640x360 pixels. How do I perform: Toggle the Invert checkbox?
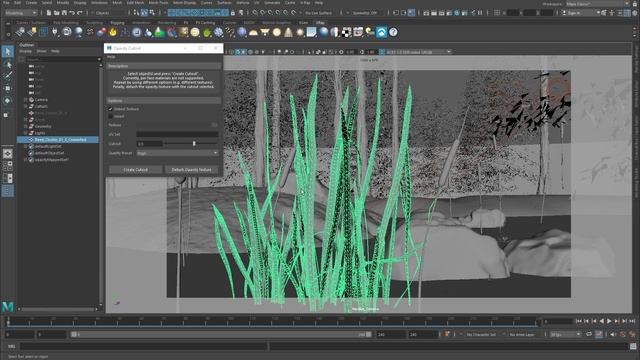coord(110,116)
